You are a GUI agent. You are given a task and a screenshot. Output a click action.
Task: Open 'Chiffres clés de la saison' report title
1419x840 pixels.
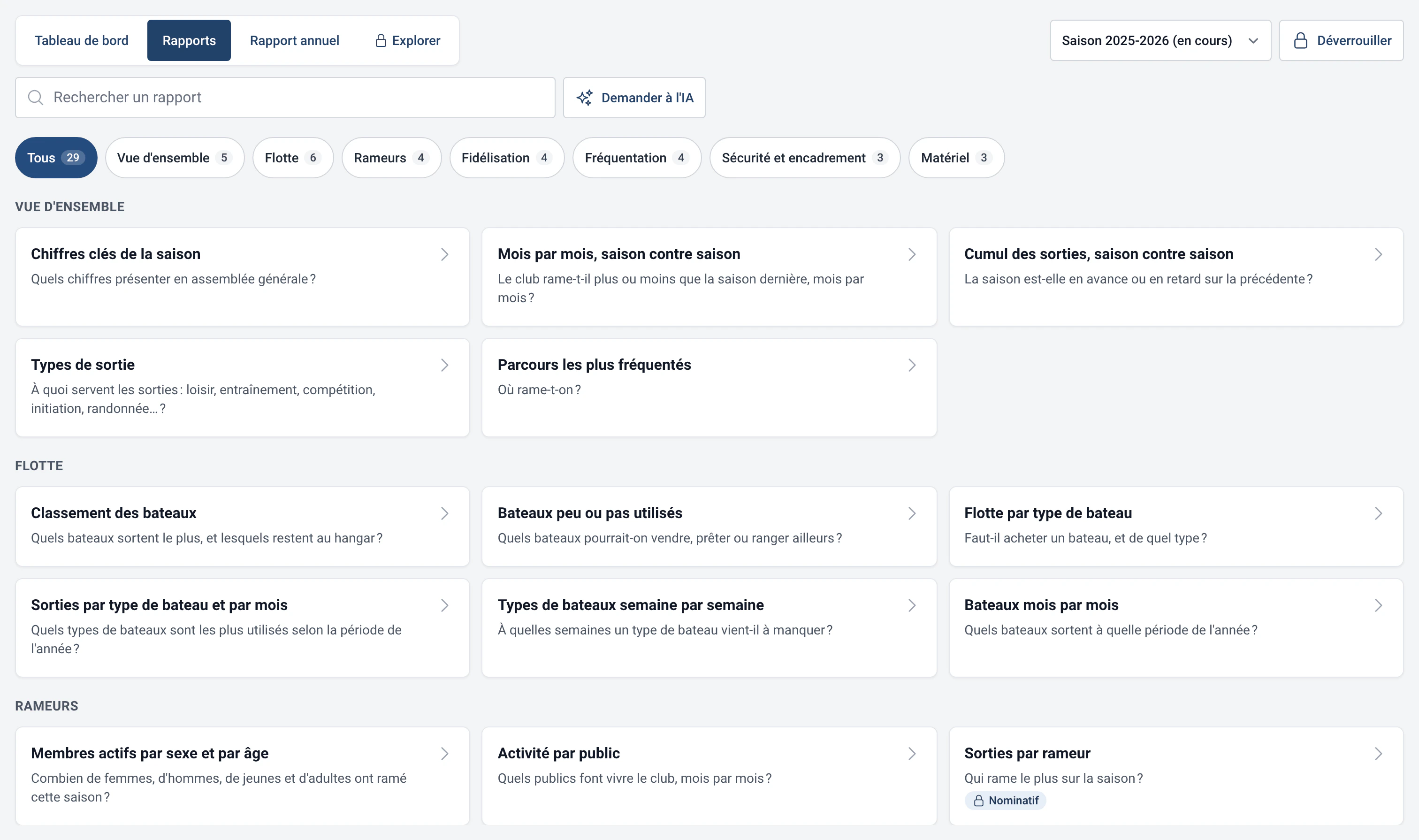coord(115,254)
